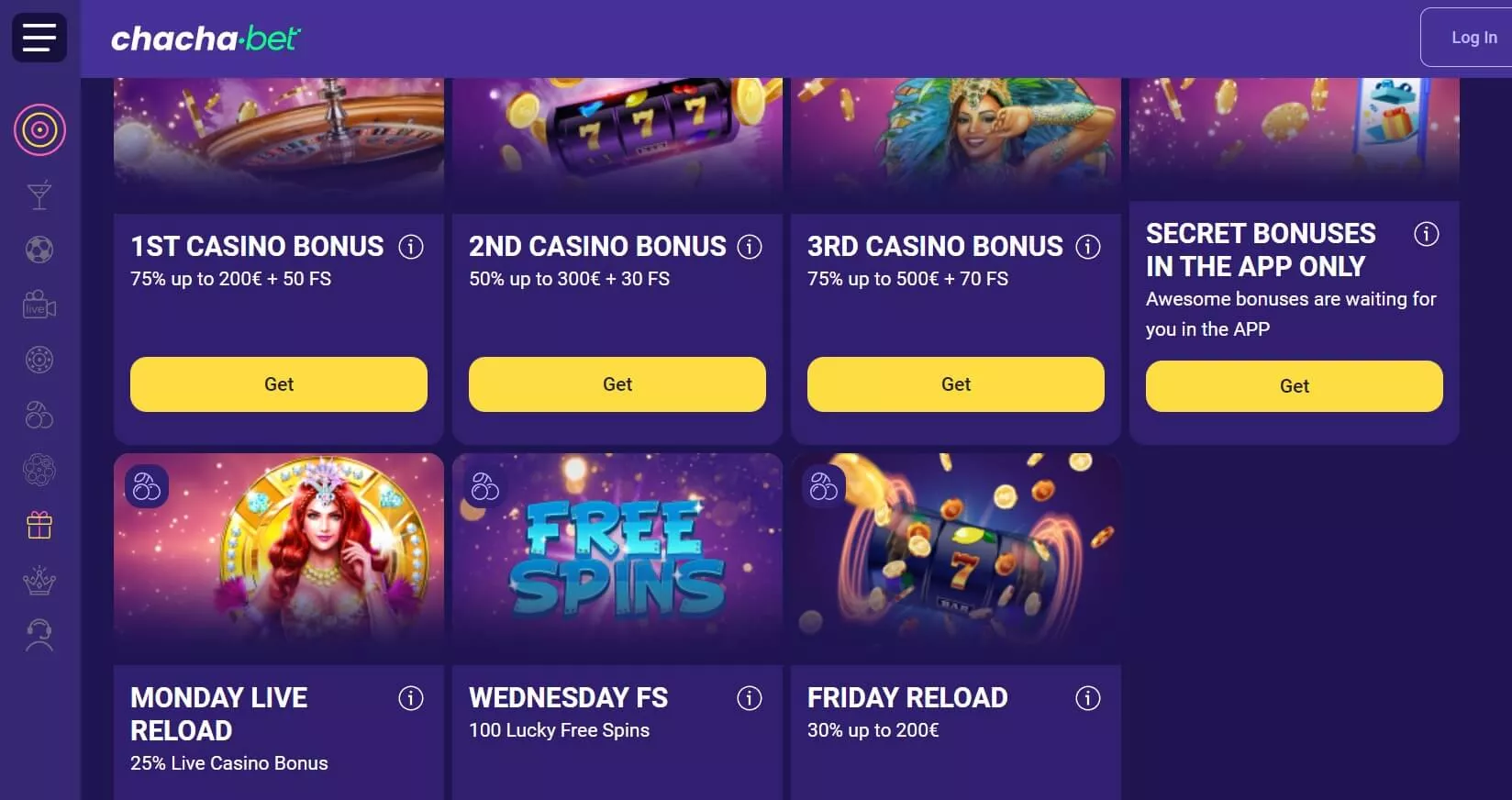Click the cocktail glass sidebar icon
1512x800 pixels.
[39, 194]
